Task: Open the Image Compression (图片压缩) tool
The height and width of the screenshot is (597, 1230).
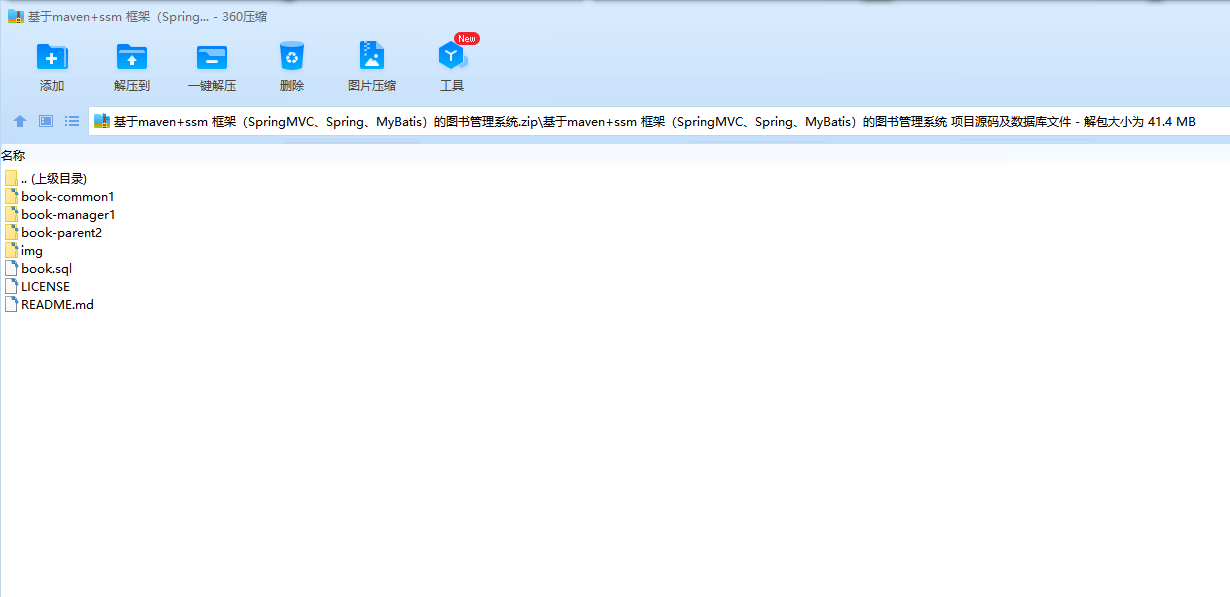Action: [x=372, y=56]
